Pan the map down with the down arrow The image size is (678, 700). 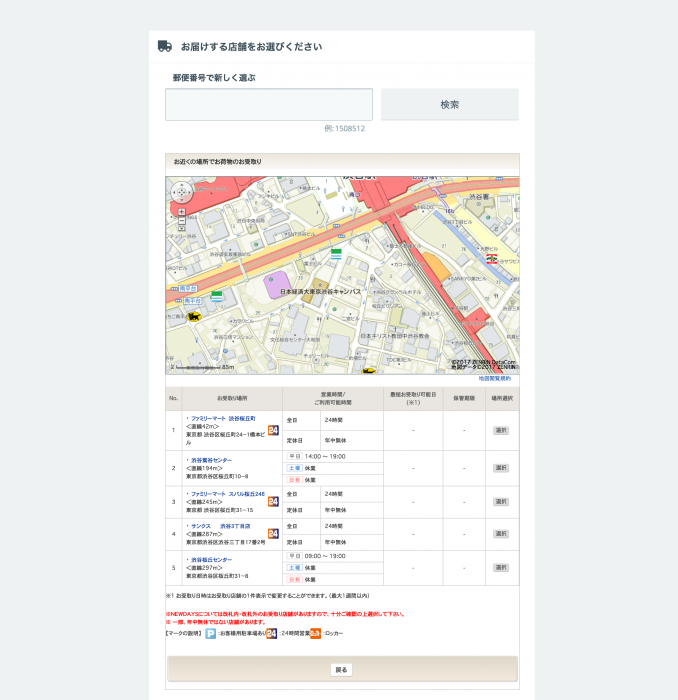click(x=182, y=200)
